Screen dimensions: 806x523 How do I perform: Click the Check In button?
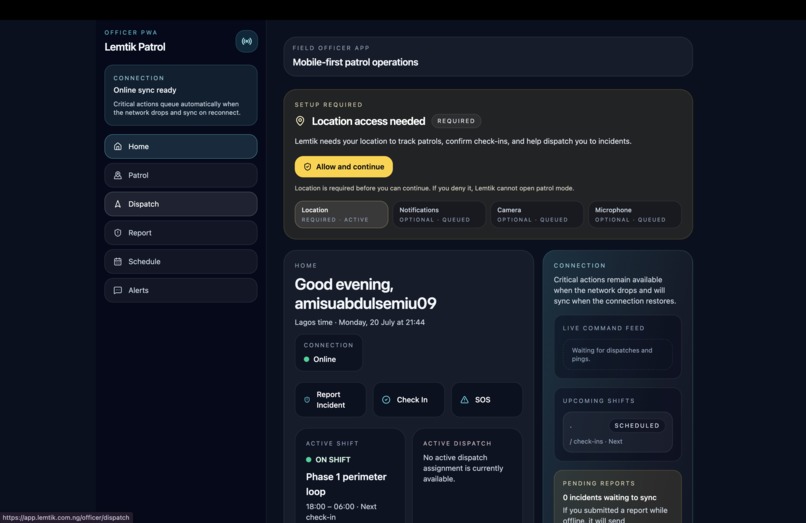point(409,400)
